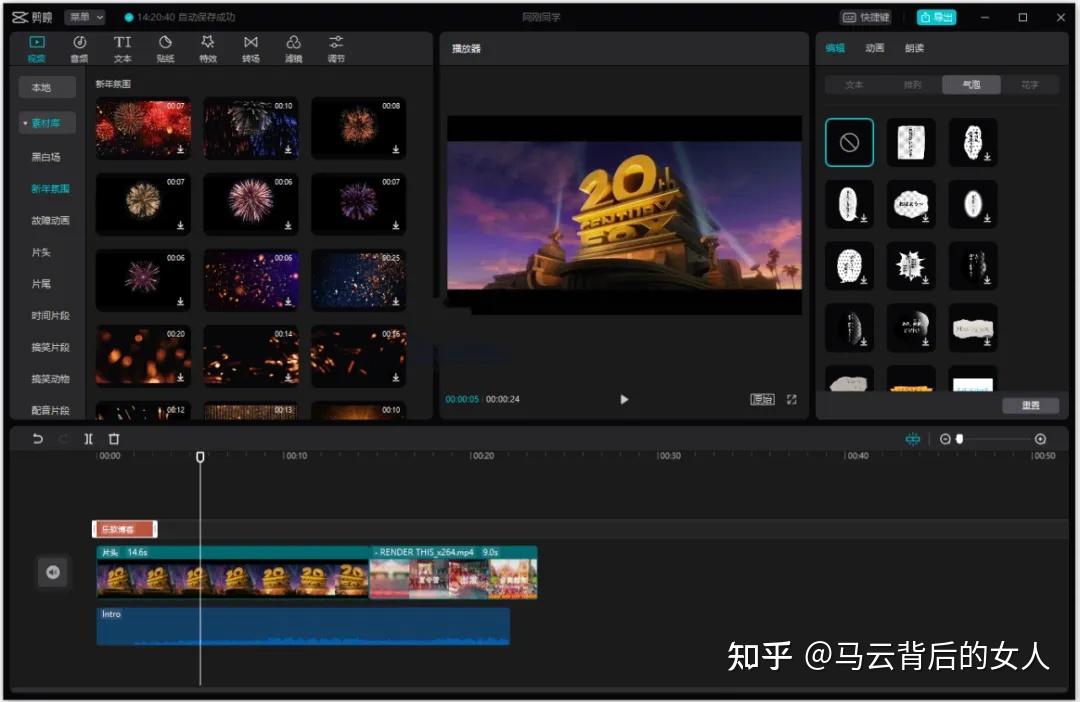The width and height of the screenshot is (1080, 702).
Task: Open the 音频 (Audio) media panel
Action: click(x=79, y=48)
